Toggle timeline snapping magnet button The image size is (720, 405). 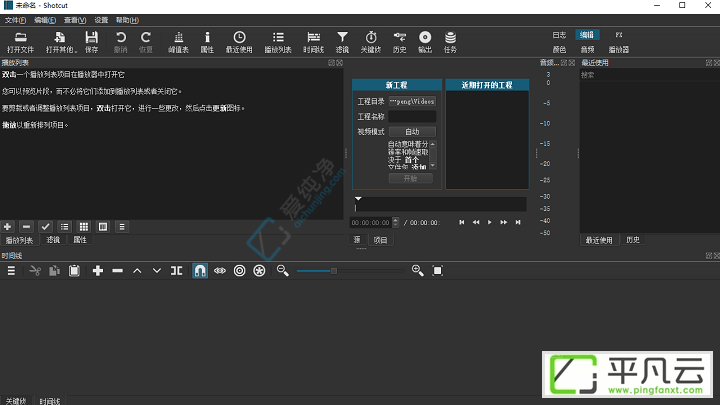coord(200,271)
